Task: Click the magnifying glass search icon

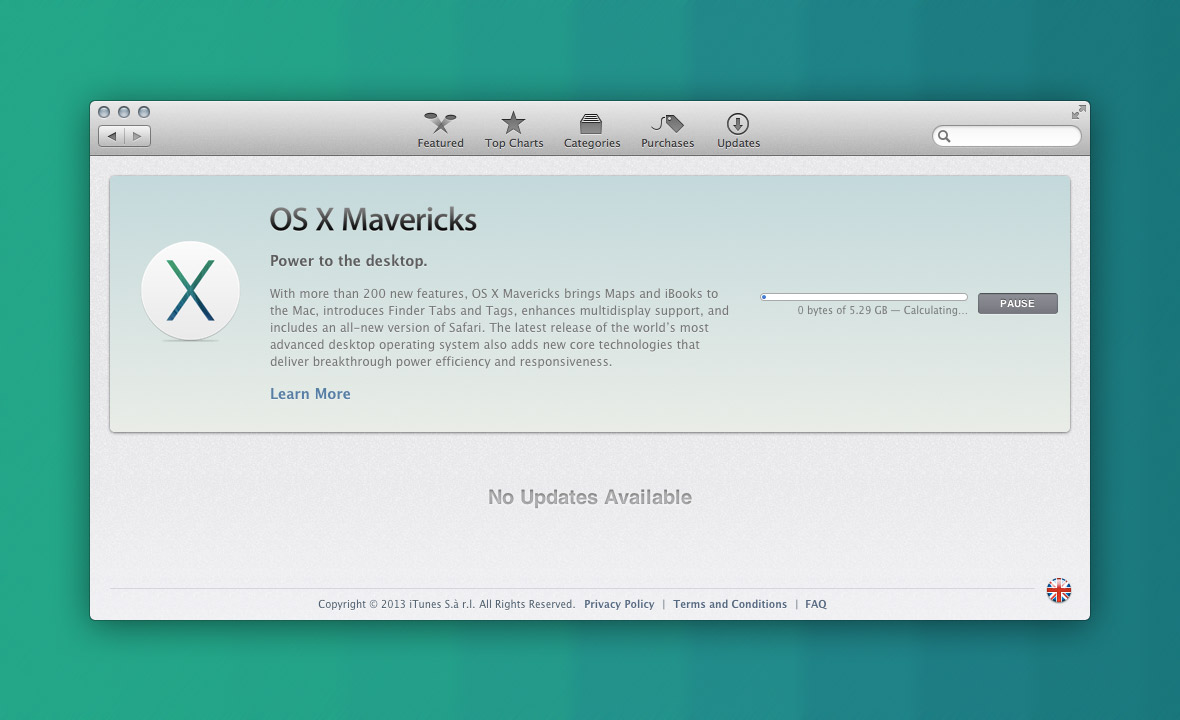Action: pyautogui.click(x=944, y=136)
